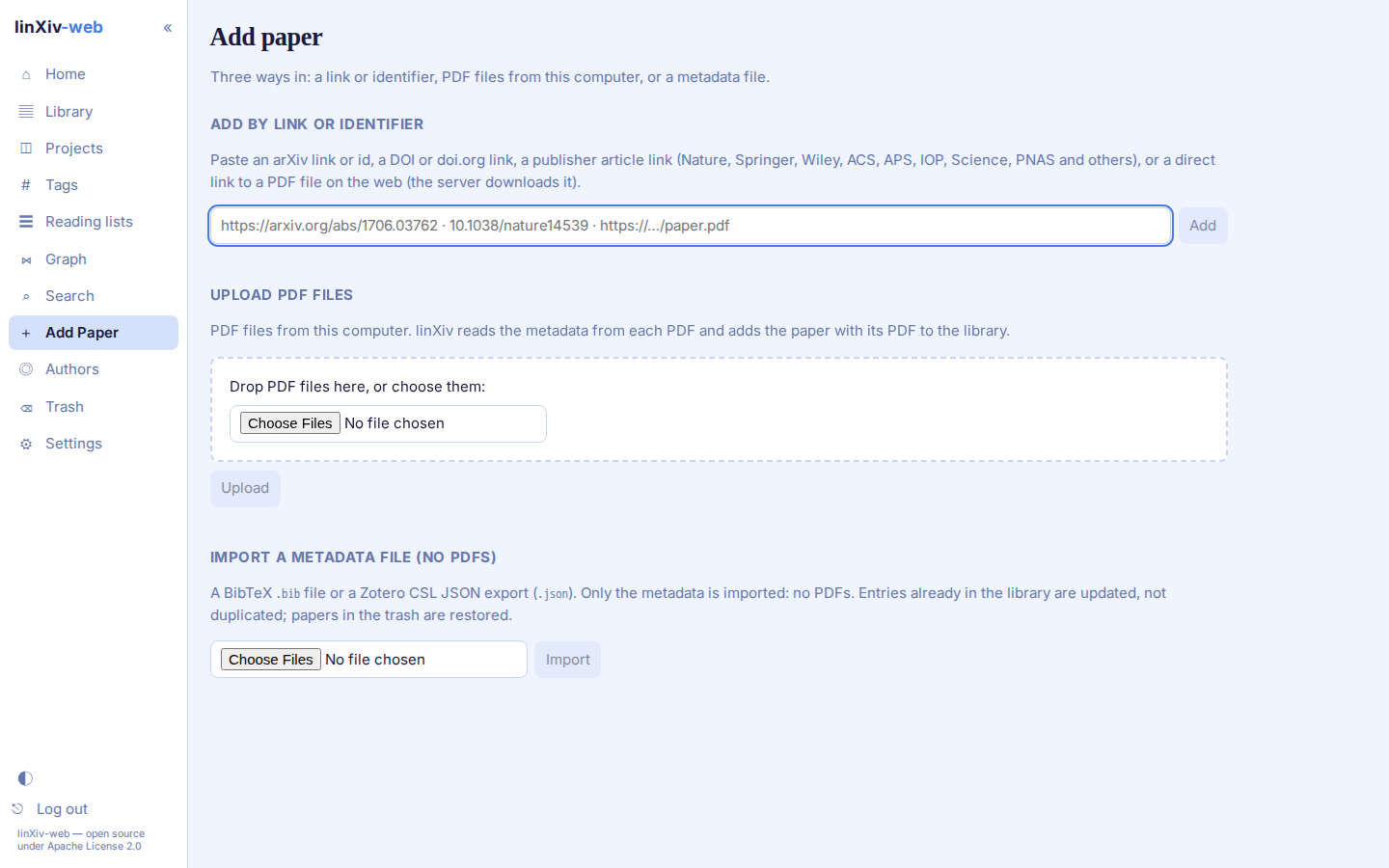1389x868 pixels.
Task: Click the Graph icon in sidebar
Action: (26, 259)
